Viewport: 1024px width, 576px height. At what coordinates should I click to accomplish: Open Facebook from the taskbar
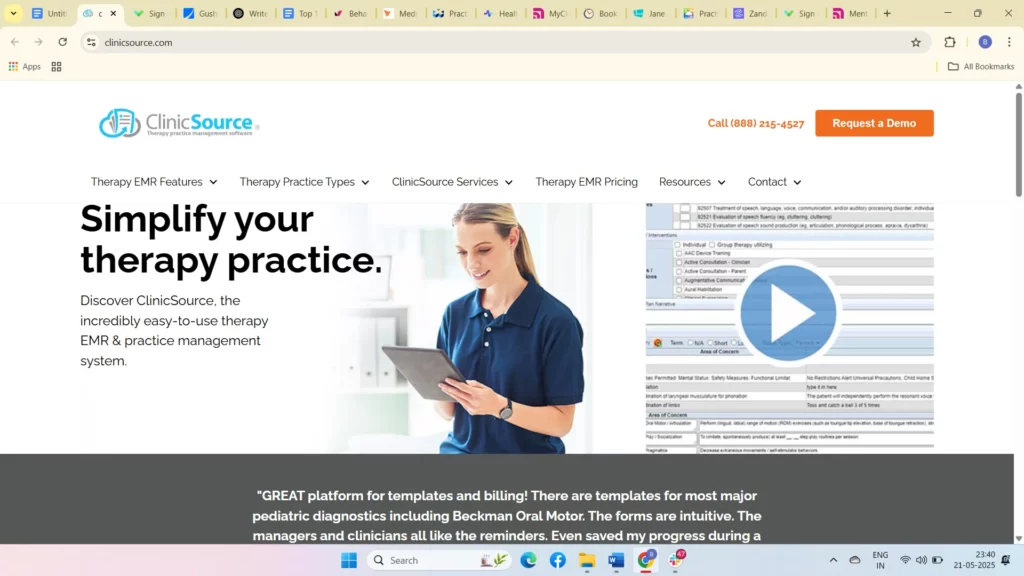point(558,560)
